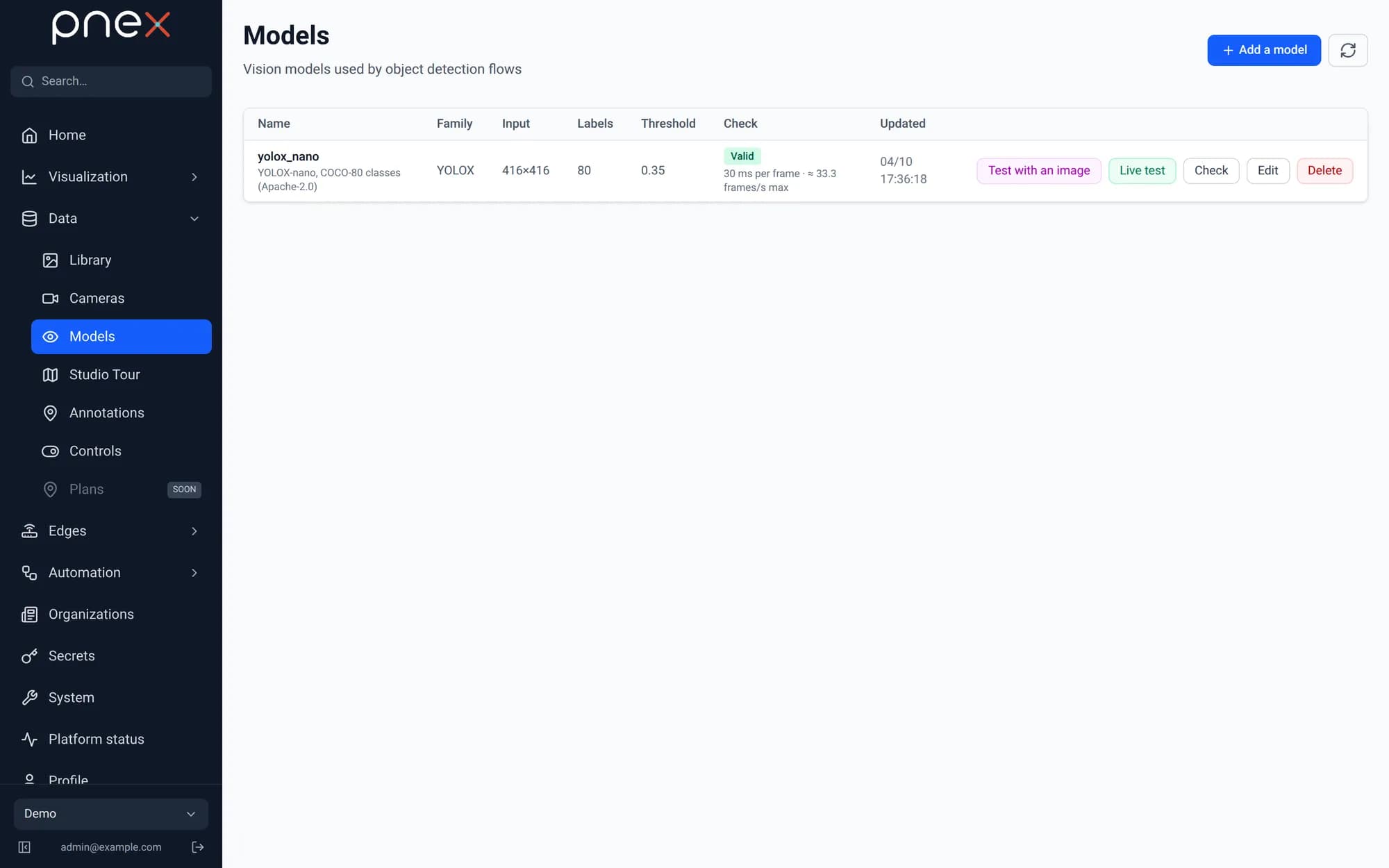
Task: Click the Edges router icon
Action: pyautogui.click(x=29, y=531)
